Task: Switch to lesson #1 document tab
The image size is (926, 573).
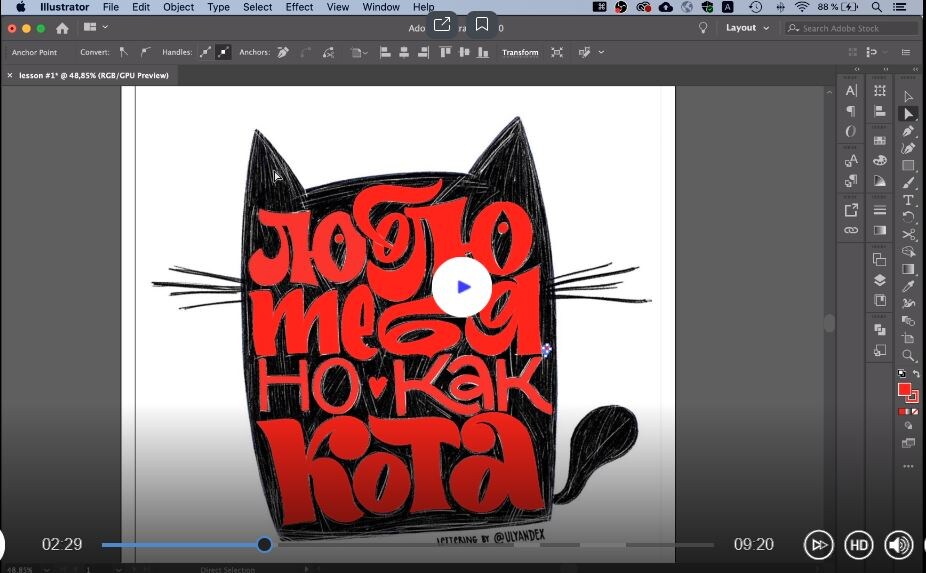Action: tap(93, 76)
